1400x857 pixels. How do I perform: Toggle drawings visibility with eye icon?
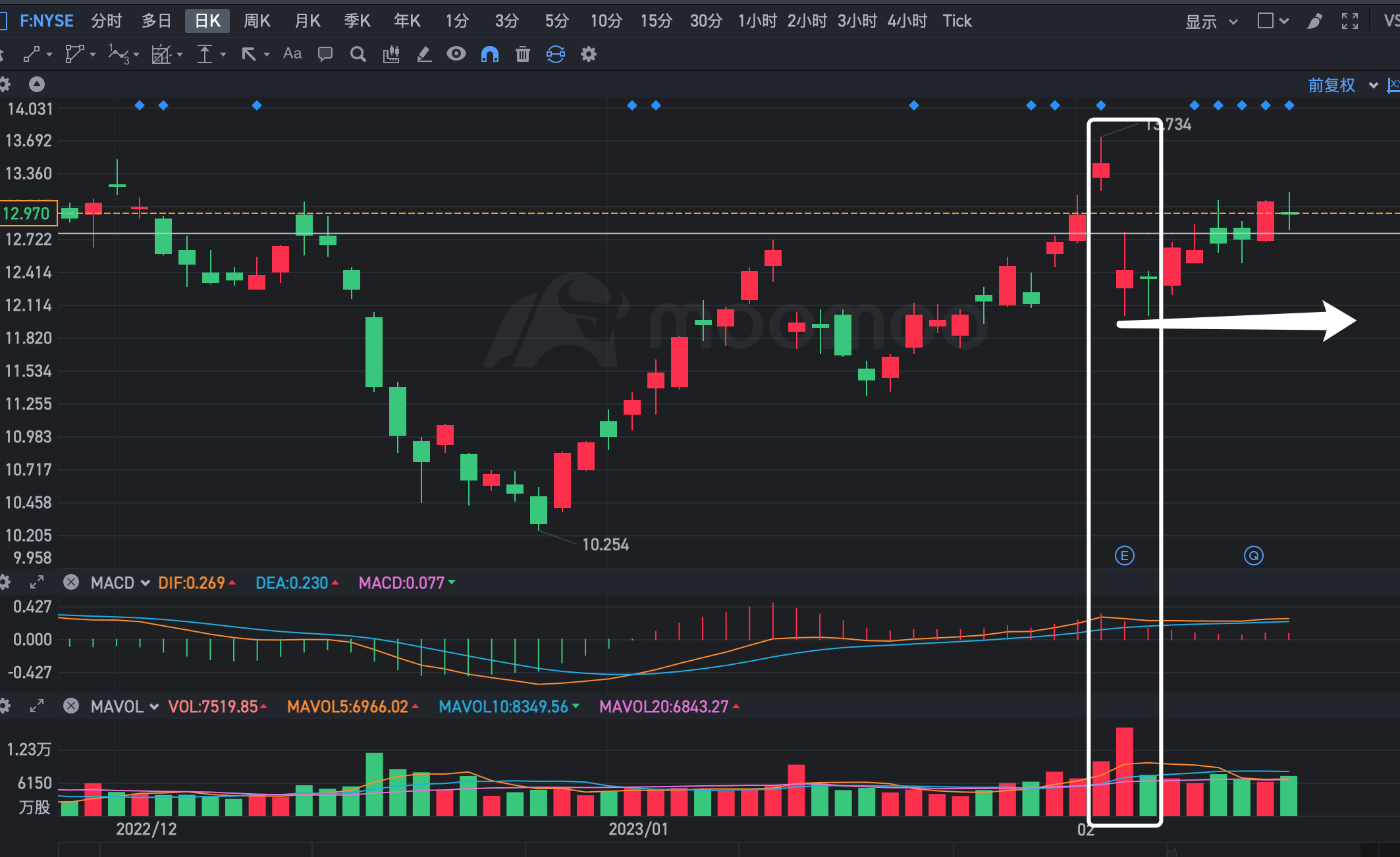coord(456,54)
